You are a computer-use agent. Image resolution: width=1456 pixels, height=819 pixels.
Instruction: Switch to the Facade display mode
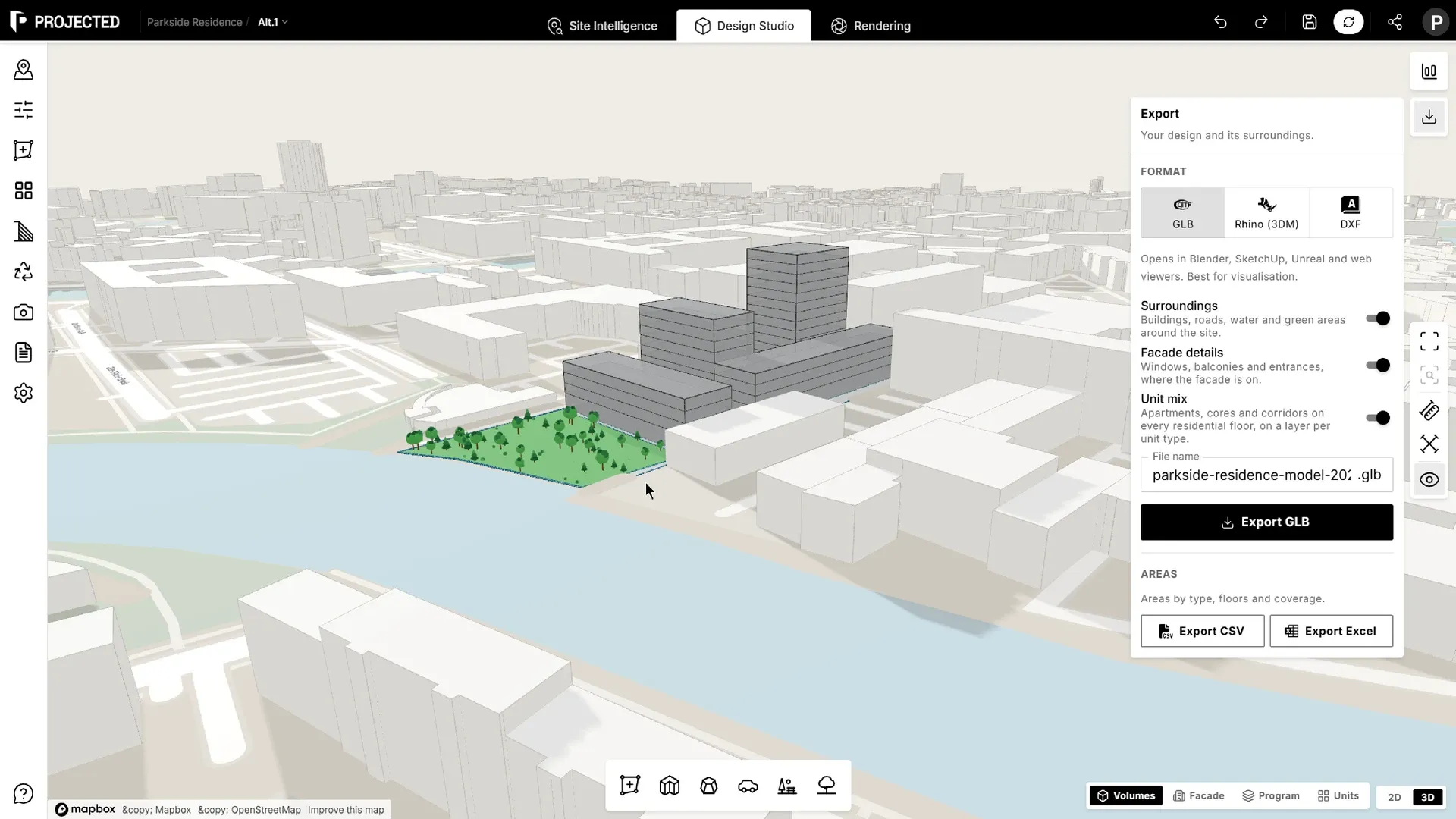[1199, 795]
